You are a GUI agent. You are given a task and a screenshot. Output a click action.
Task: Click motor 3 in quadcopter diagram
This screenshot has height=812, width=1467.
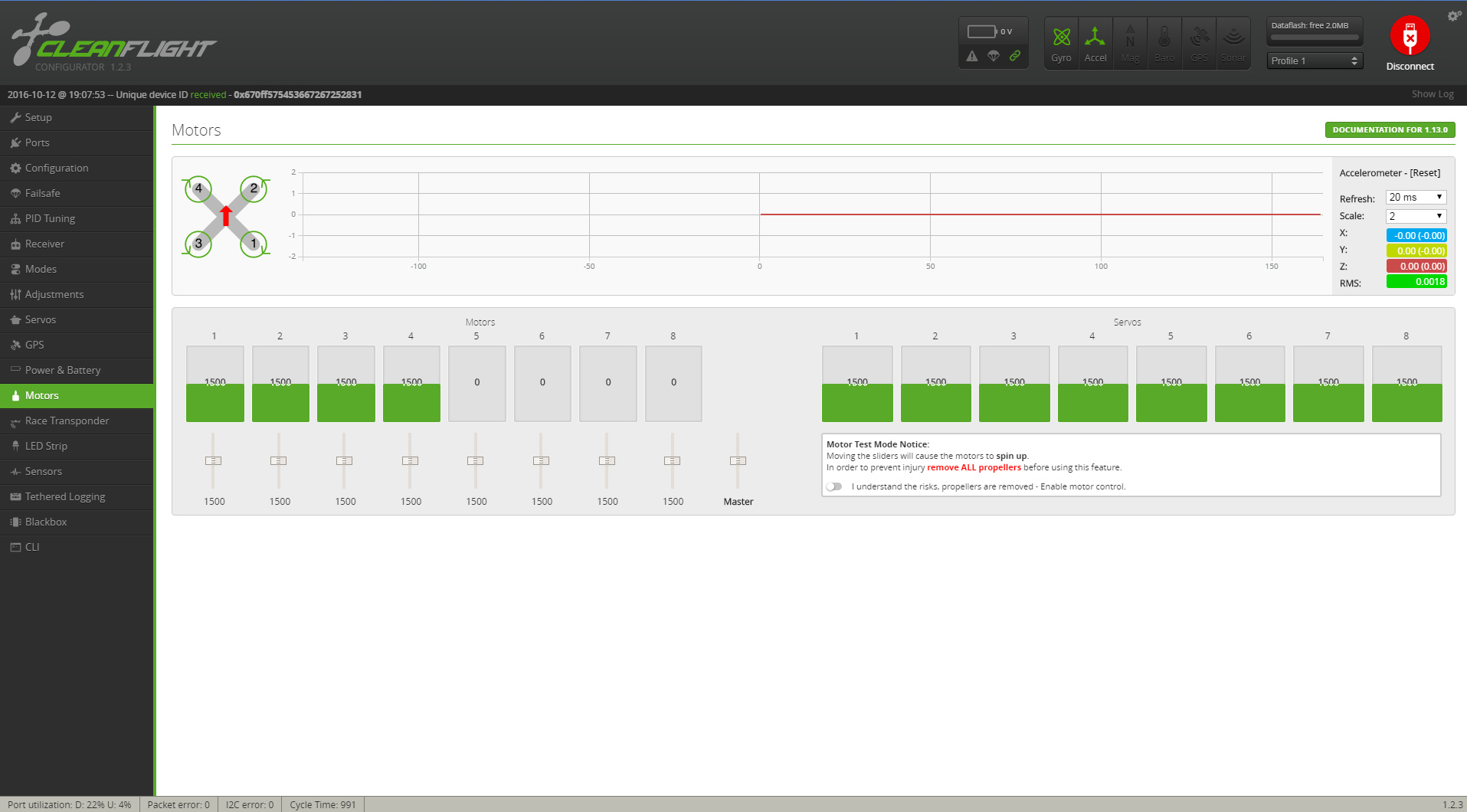(198, 244)
